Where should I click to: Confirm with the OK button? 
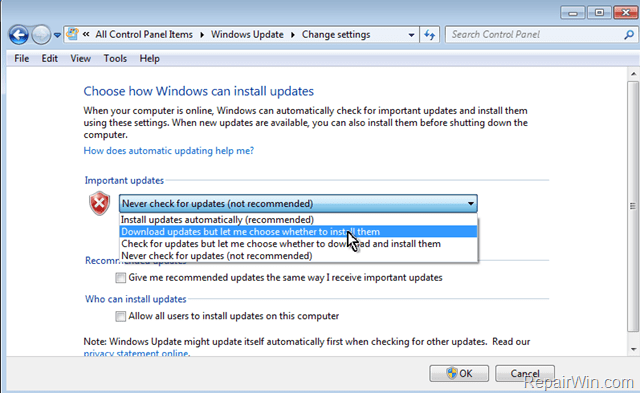(x=459, y=373)
